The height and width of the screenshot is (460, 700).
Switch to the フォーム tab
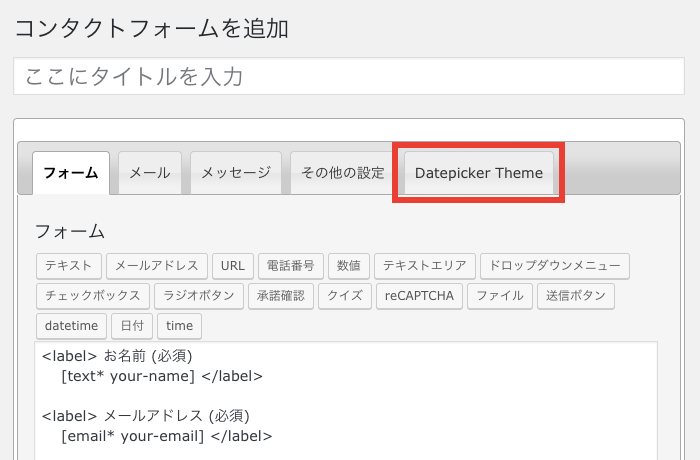coord(71,173)
